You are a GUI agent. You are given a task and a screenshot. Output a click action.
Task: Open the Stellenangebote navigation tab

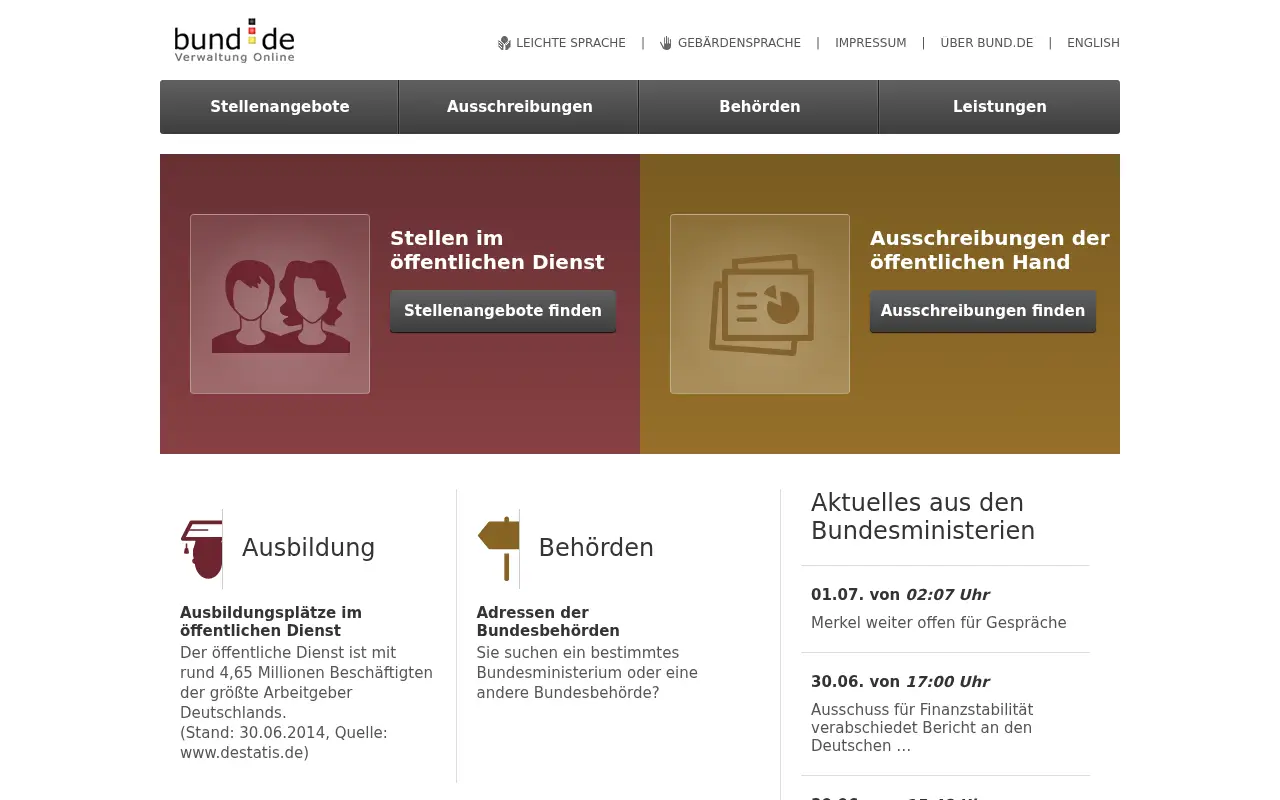point(280,107)
